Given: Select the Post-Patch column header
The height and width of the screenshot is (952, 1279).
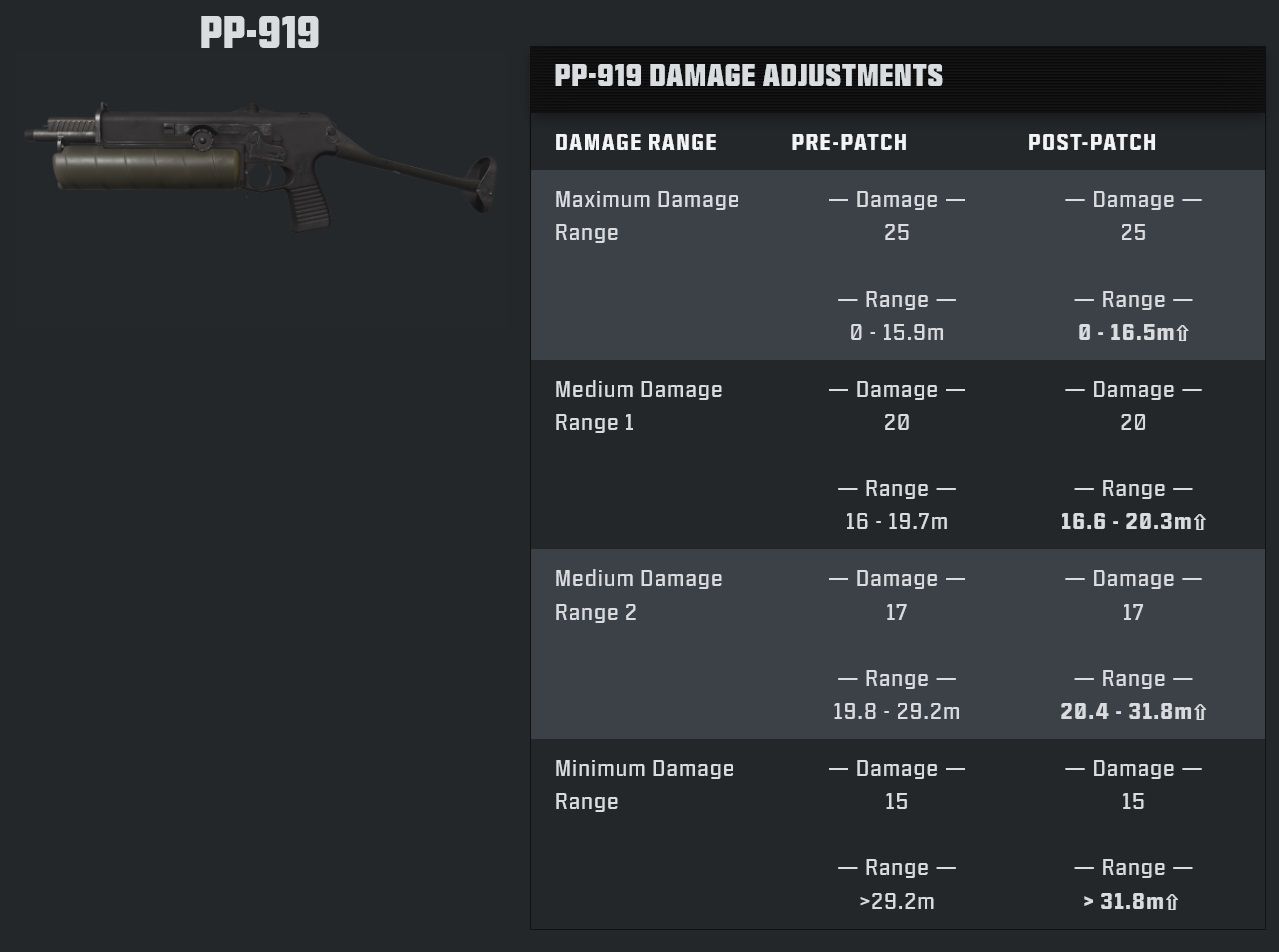Looking at the screenshot, I should (1092, 143).
